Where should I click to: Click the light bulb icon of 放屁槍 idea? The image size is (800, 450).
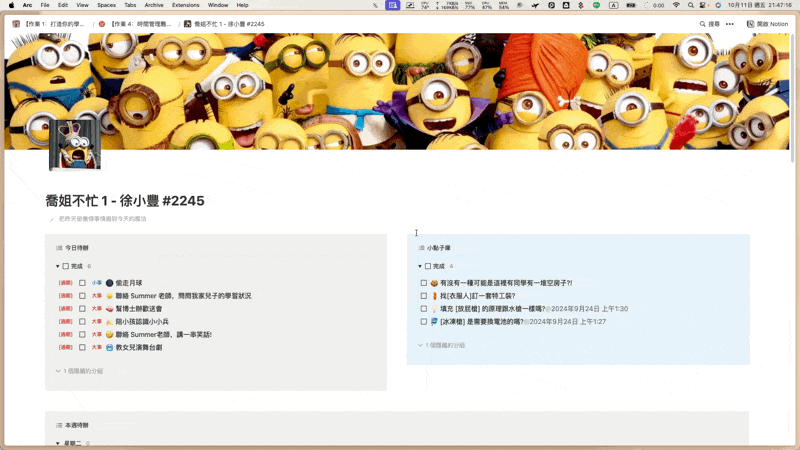point(434,309)
